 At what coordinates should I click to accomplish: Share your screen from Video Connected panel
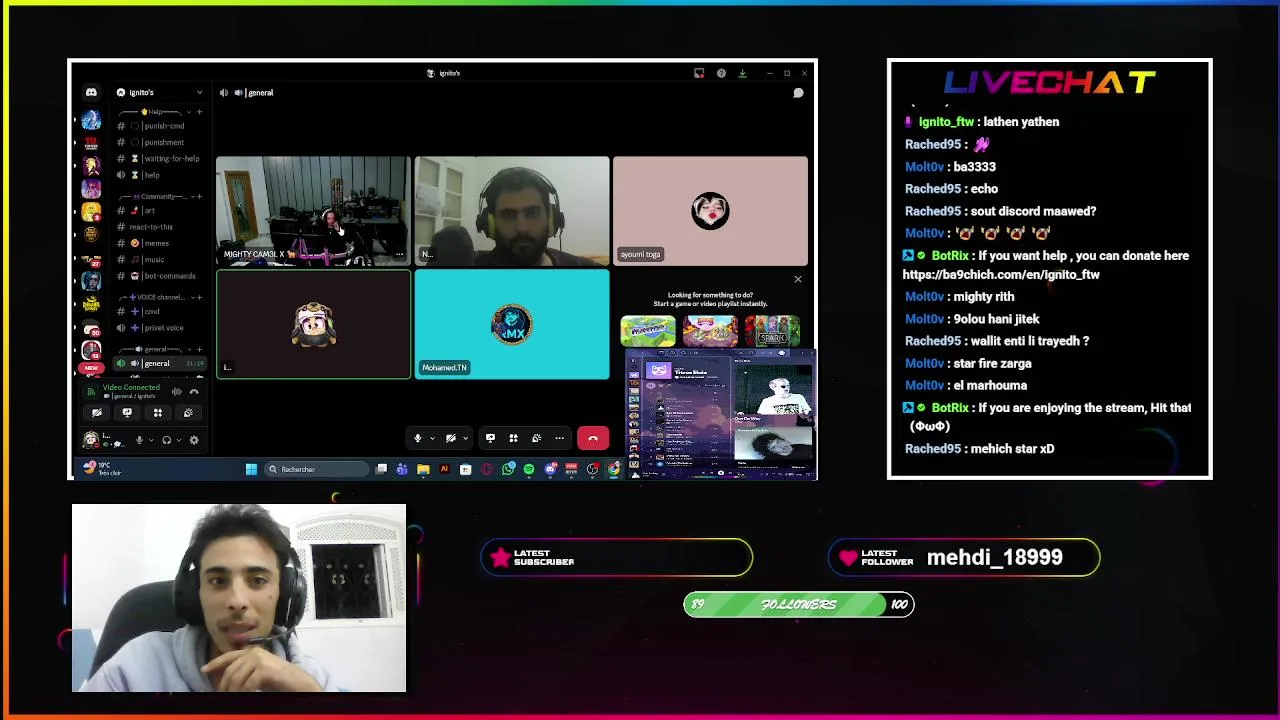pos(127,413)
